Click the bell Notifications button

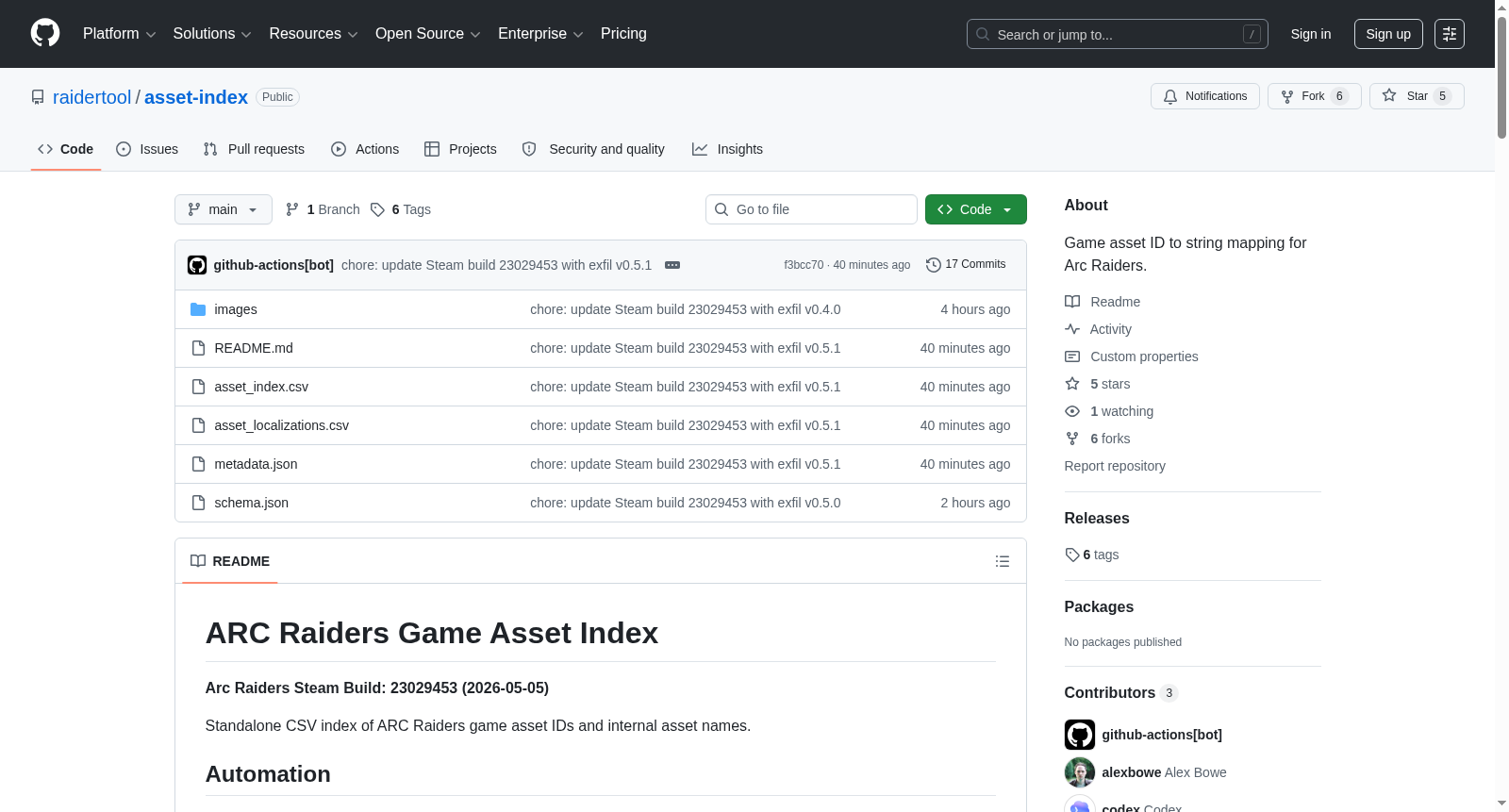[1205, 96]
